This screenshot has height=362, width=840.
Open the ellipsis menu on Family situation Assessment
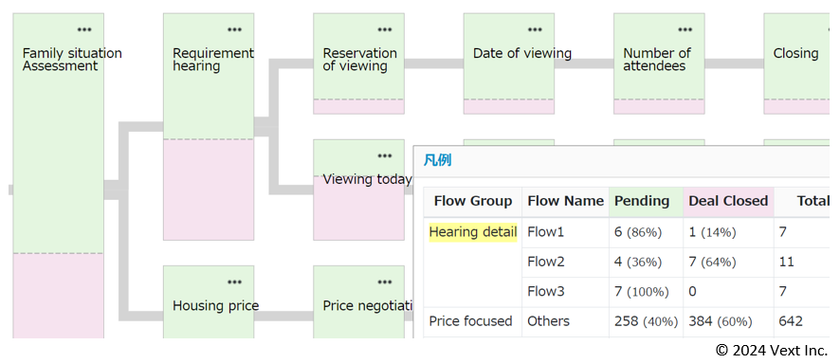click(84, 30)
